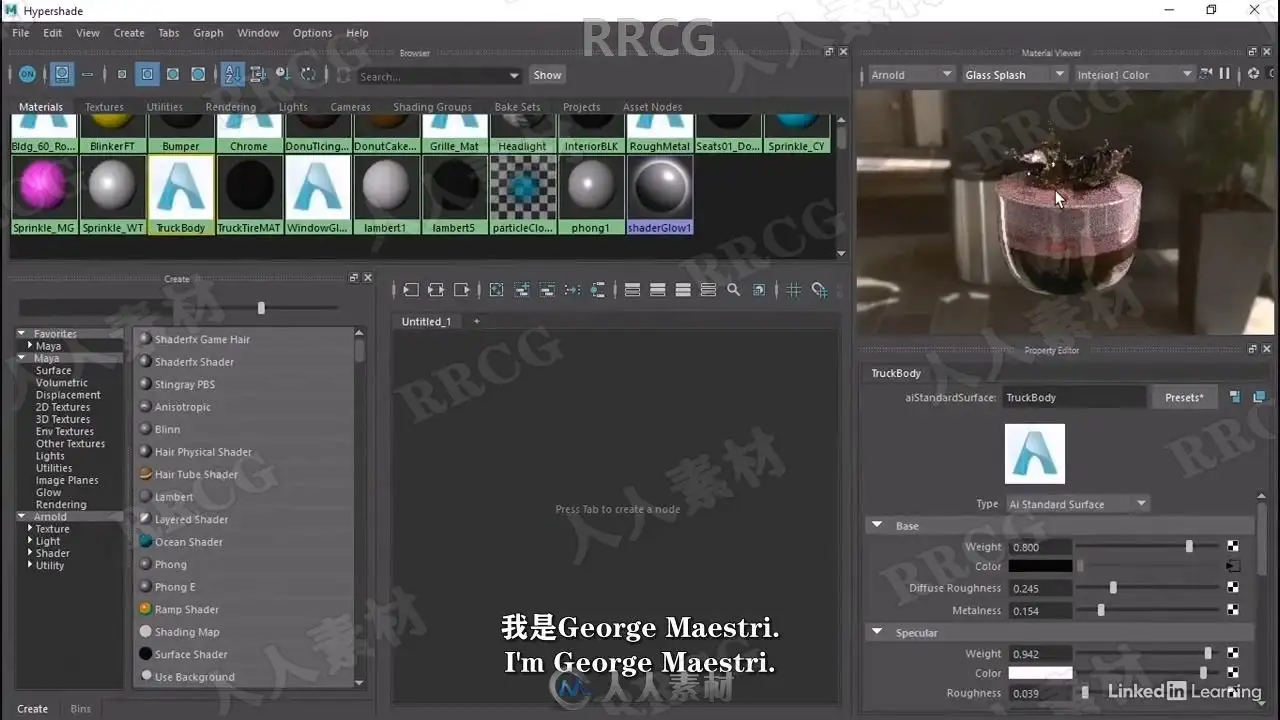This screenshot has width=1280, height=720.
Task: Add a new graph tab with plus
Action: (x=476, y=321)
